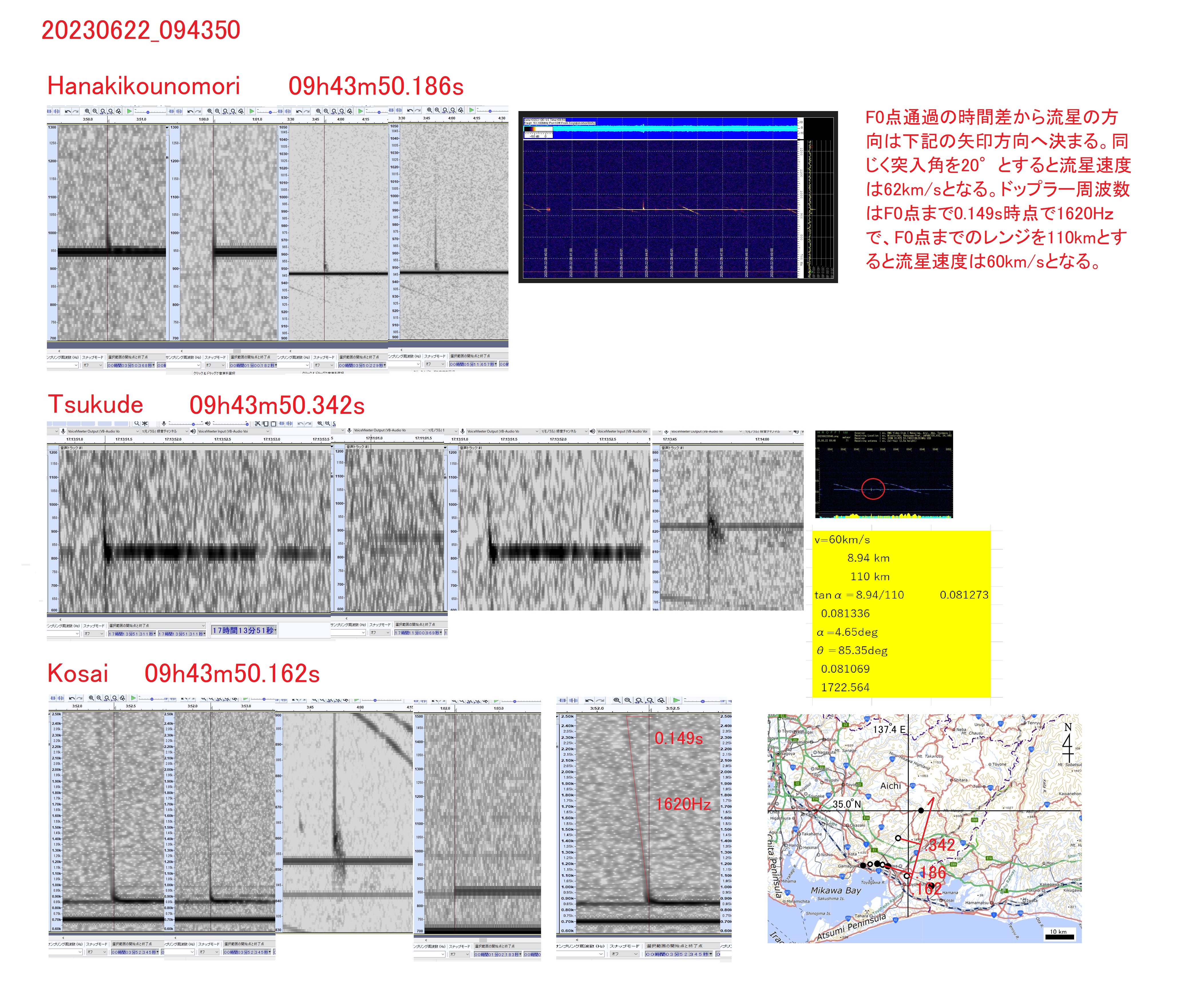The height and width of the screenshot is (995, 1204).
Task: Click the scissors Cut icon in Tsukude toolbar
Action: (x=258, y=424)
